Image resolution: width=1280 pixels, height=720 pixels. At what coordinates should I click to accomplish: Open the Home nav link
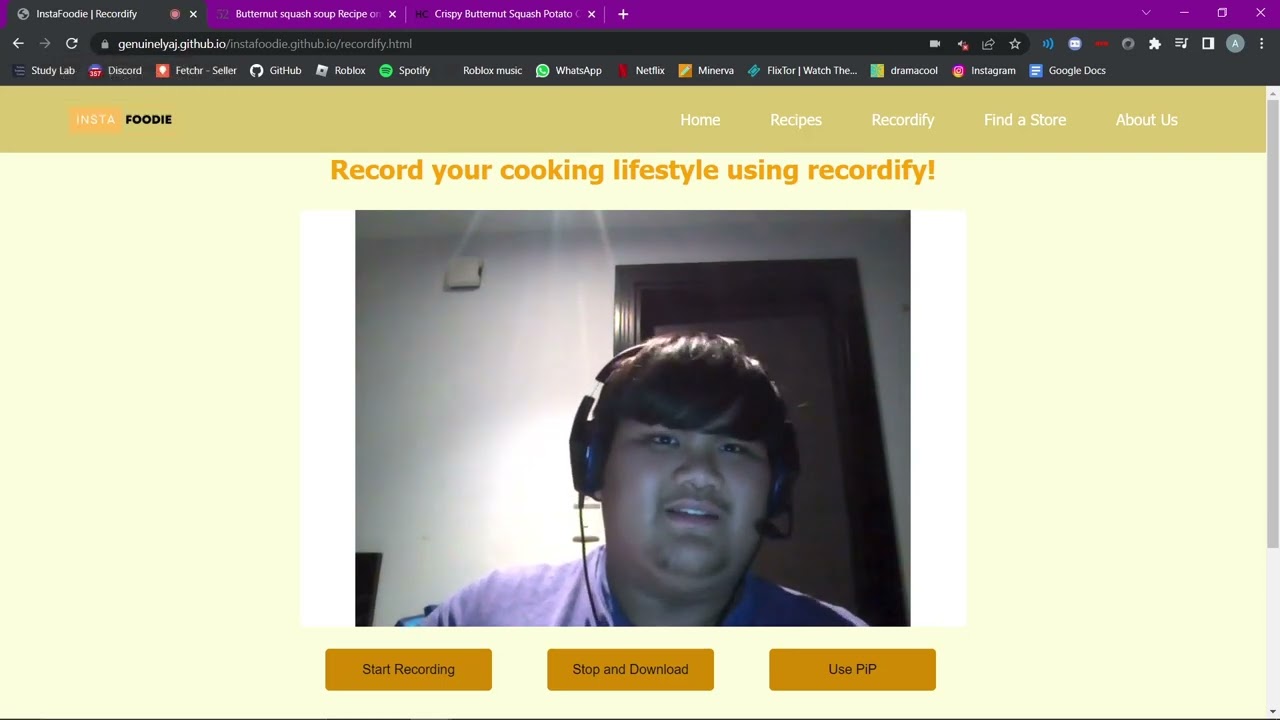tap(700, 120)
